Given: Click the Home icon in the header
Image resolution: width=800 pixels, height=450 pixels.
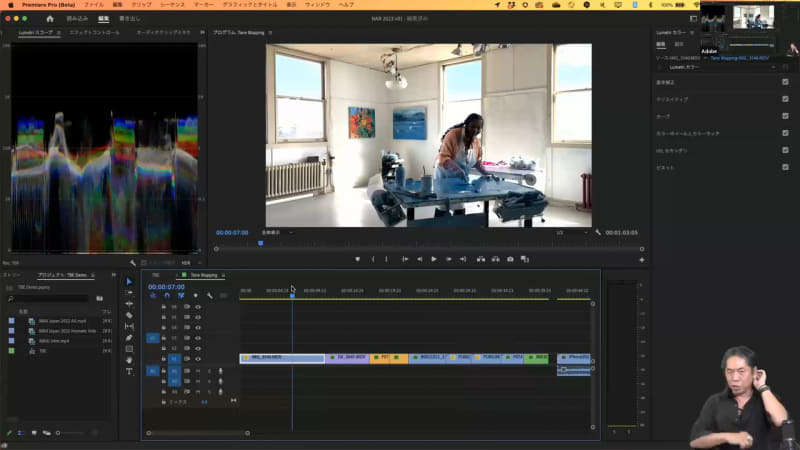Looking at the screenshot, I should pyautogui.click(x=50, y=18).
